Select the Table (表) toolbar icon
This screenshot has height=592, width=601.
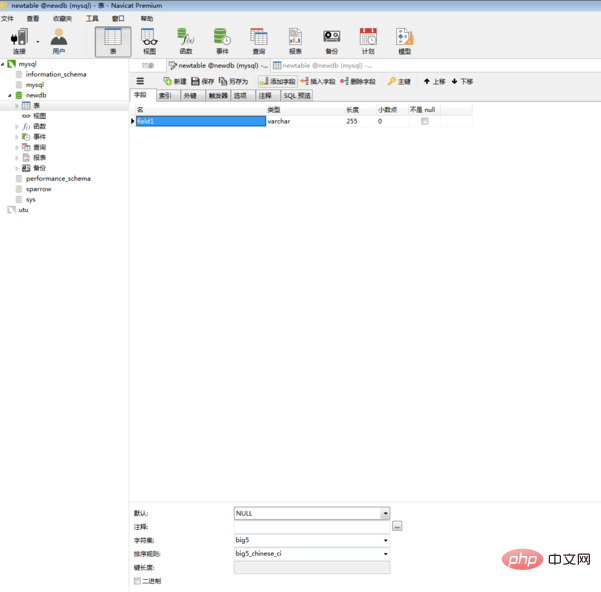click(113, 41)
